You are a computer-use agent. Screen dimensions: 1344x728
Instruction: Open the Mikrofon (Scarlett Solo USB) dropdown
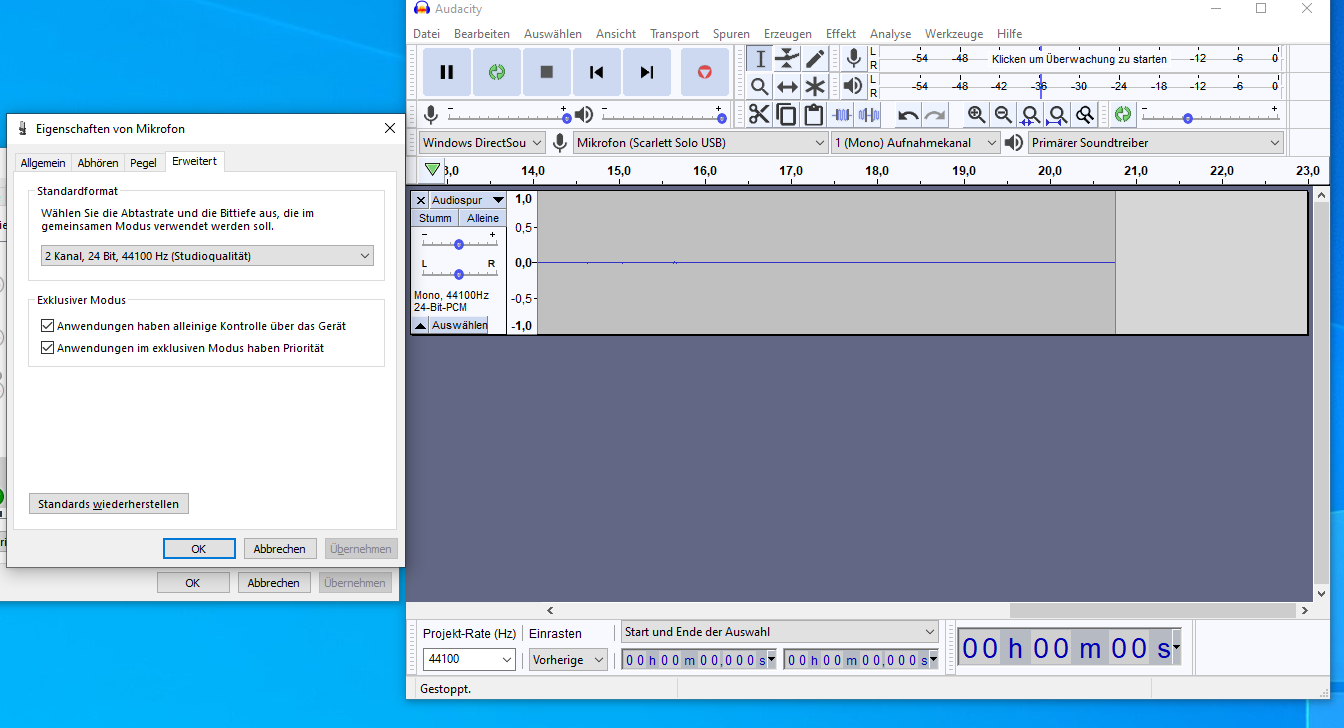click(x=700, y=143)
